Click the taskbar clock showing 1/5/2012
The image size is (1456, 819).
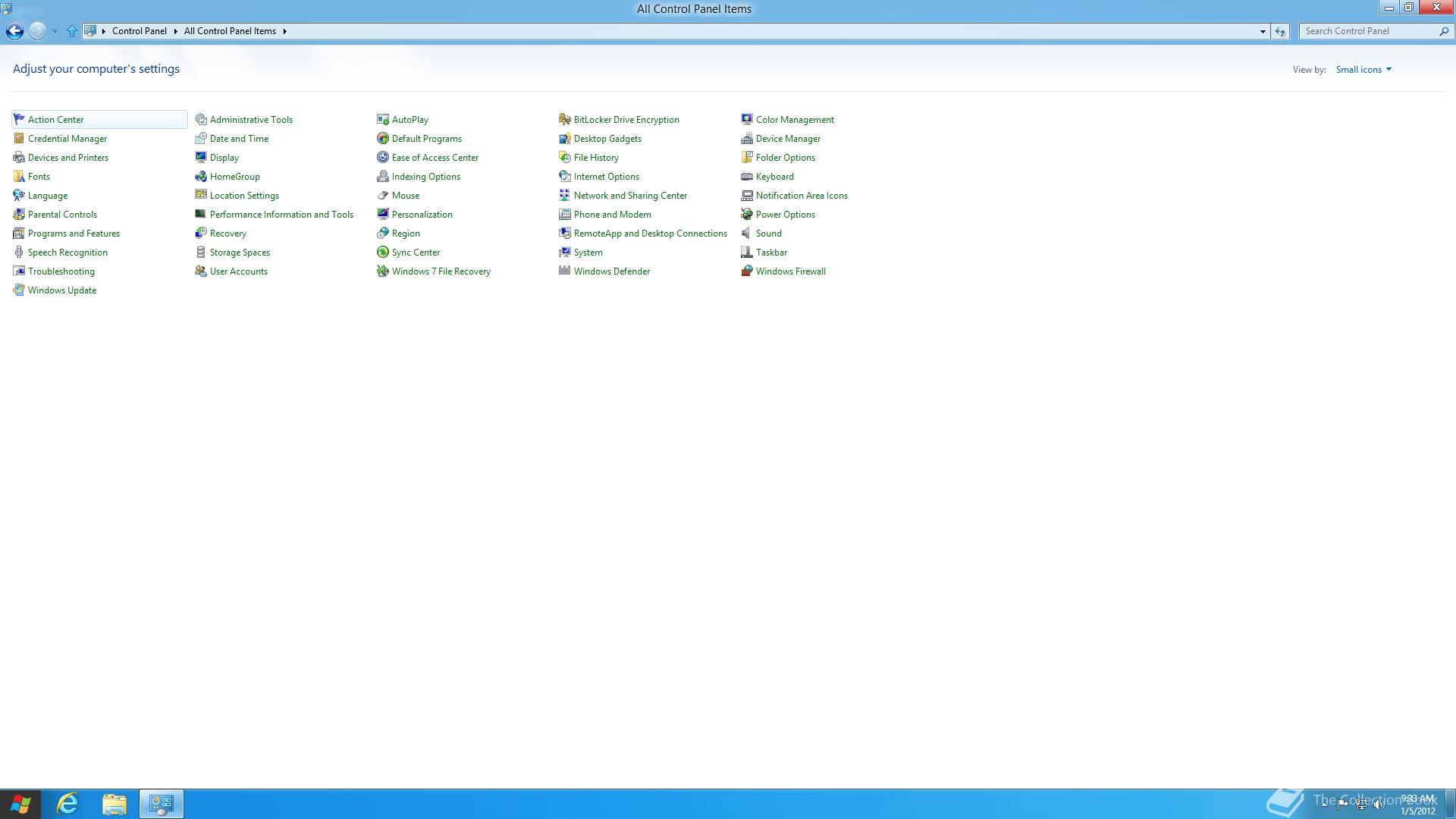point(1418,805)
